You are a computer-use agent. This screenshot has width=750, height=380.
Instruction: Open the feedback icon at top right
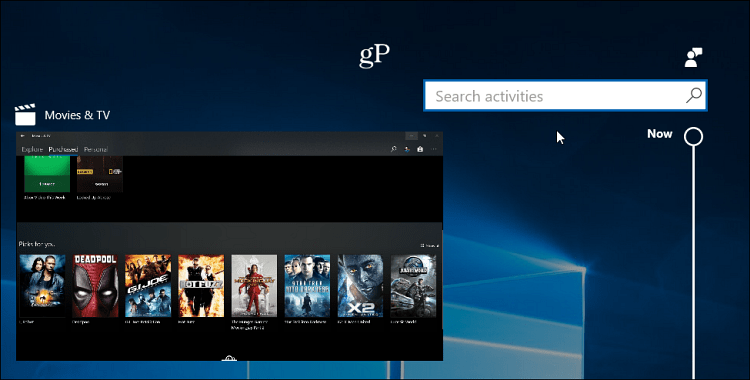pyautogui.click(x=693, y=57)
